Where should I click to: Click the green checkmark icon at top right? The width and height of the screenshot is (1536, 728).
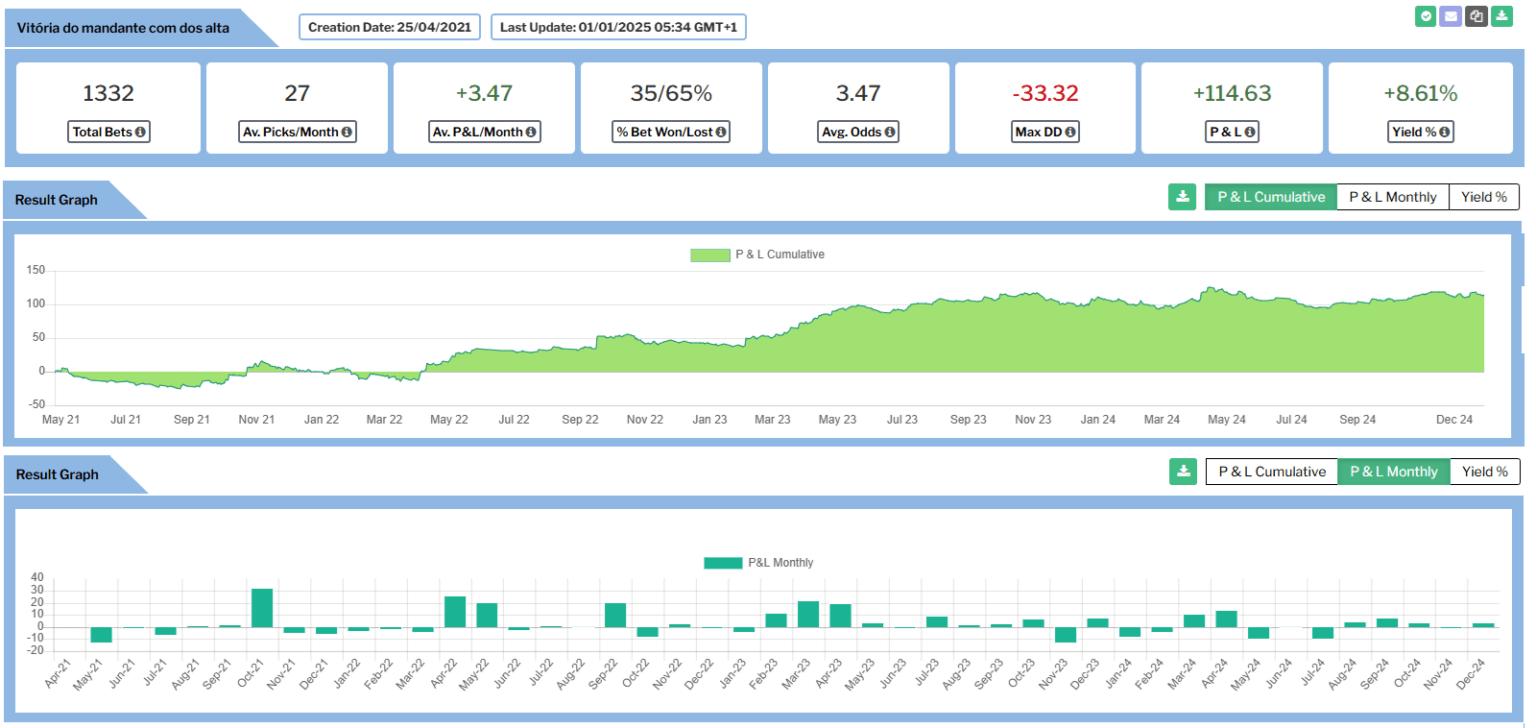pos(1425,16)
